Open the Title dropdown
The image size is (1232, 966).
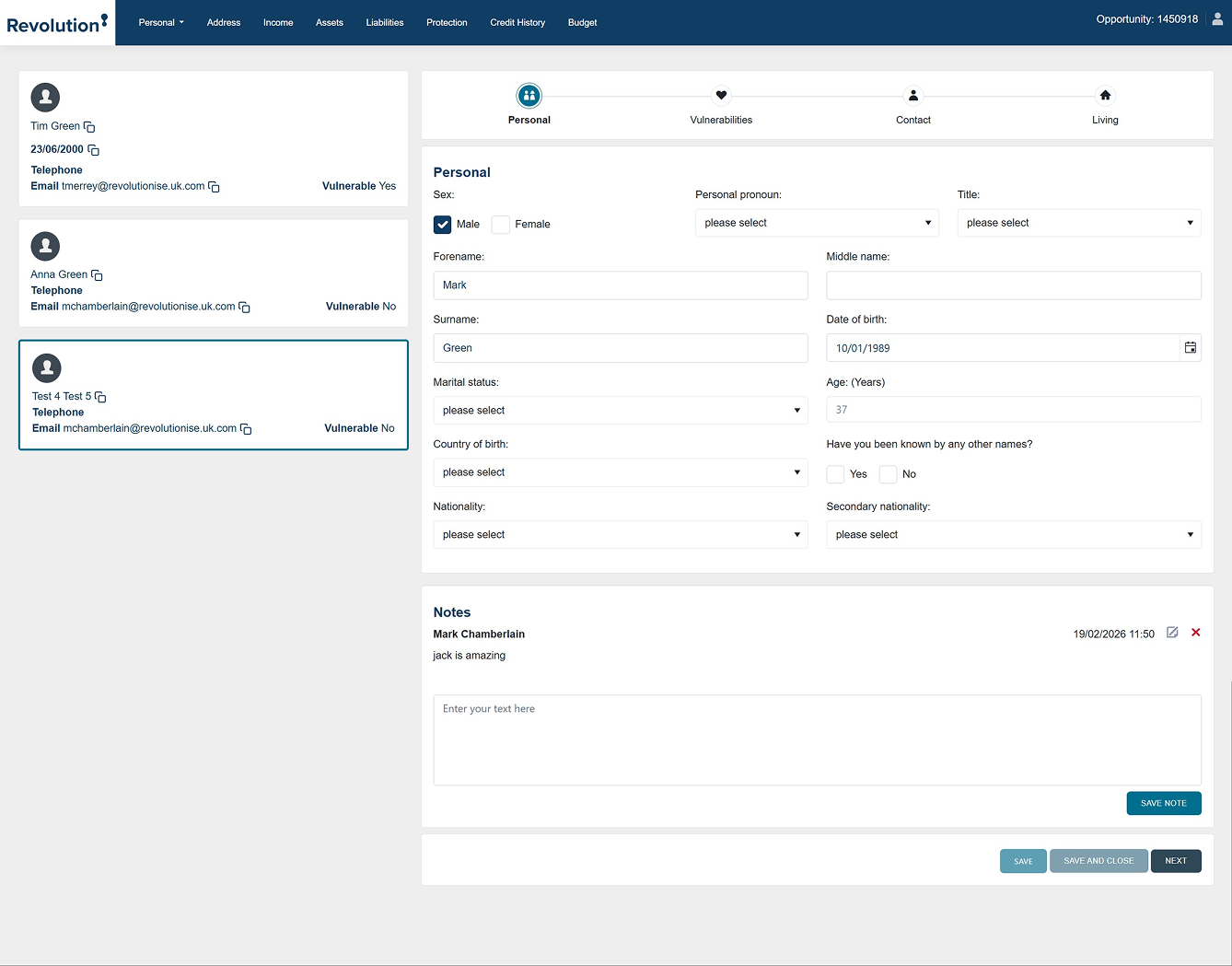[1077, 222]
